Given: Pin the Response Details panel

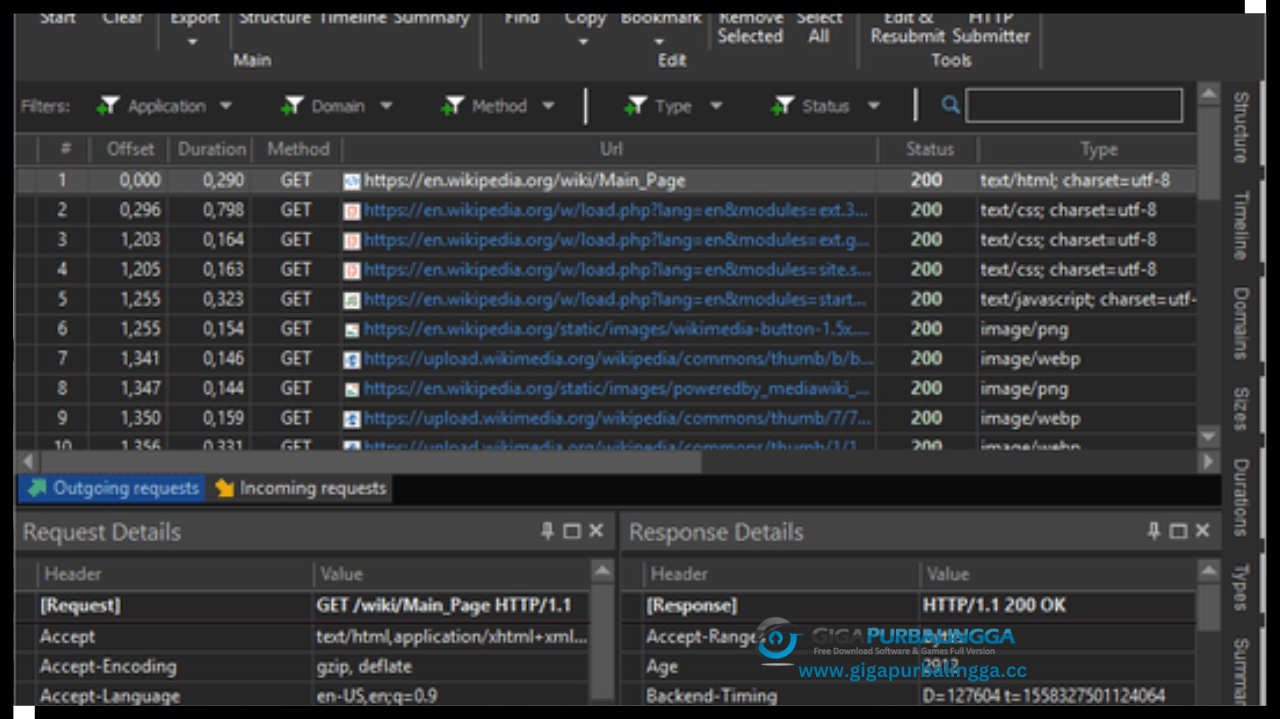Looking at the screenshot, I should click(1154, 531).
